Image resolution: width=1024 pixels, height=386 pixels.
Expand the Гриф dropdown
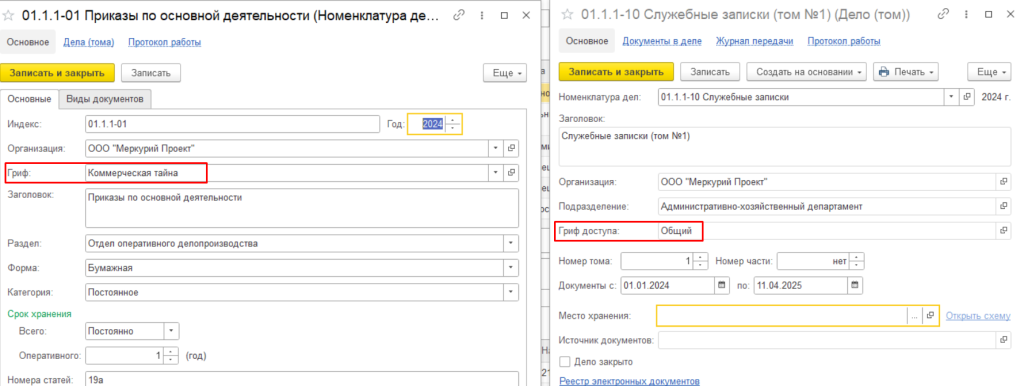click(x=496, y=172)
